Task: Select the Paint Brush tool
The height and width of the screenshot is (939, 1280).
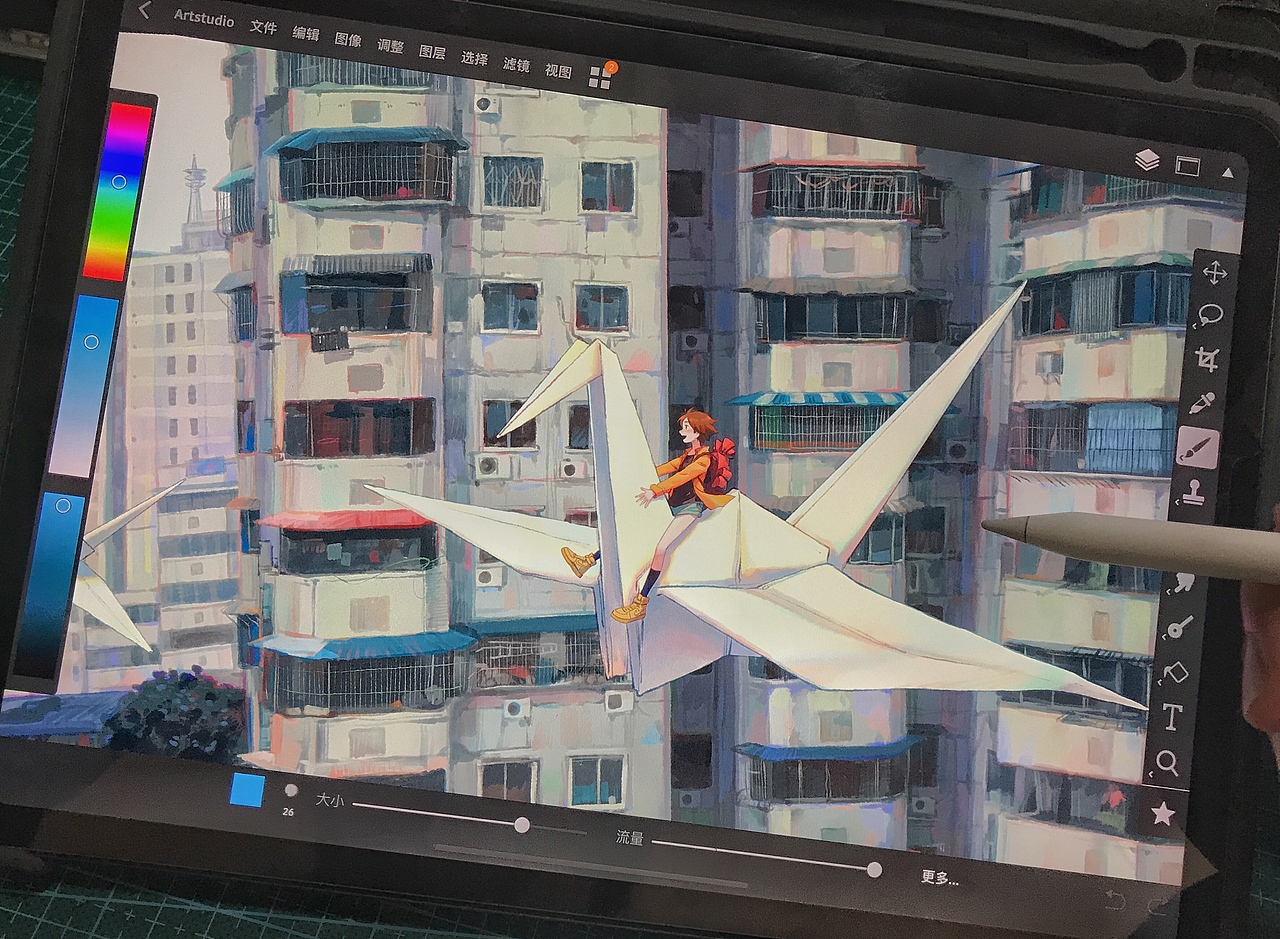Action: [1197, 448]
